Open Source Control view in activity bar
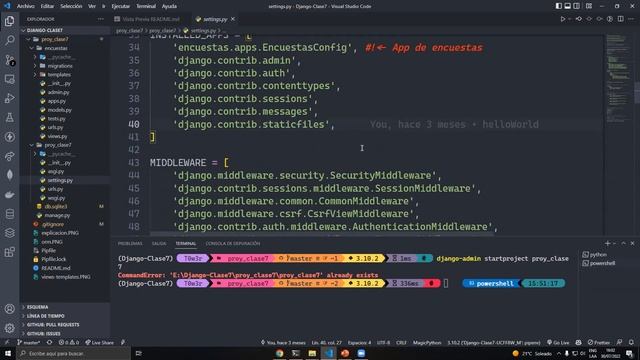Viewport: 640px width, 360px height. point(9,60)
